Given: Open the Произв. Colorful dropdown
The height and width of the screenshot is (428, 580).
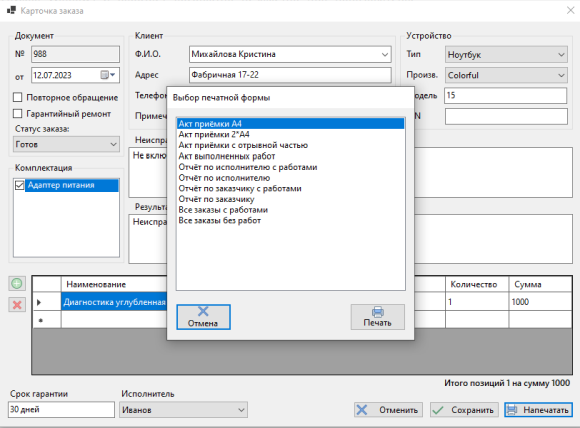Looking at the screenshot, I should pyautogui.click(x=506, y=75).
